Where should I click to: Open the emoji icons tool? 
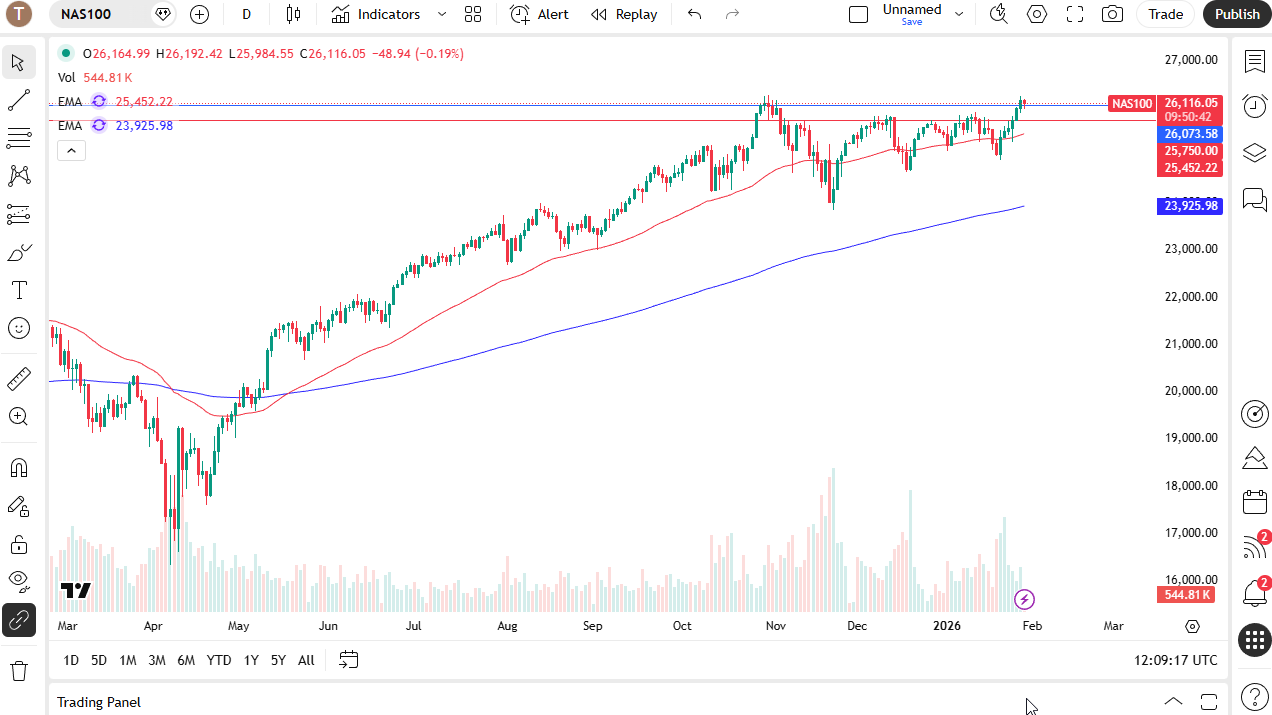[x=18, y=328]
